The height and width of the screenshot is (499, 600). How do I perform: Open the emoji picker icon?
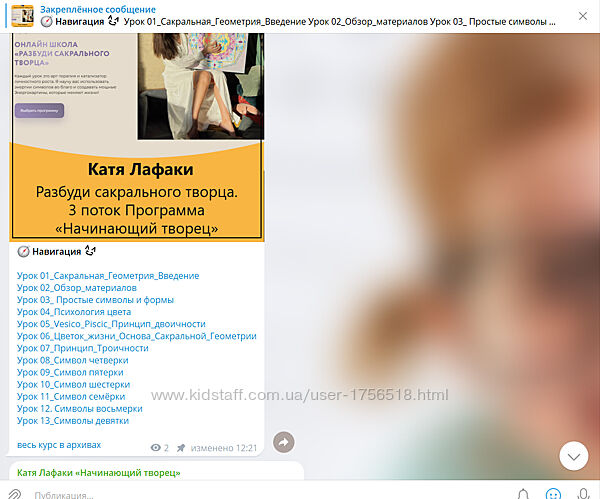point(553,493)
